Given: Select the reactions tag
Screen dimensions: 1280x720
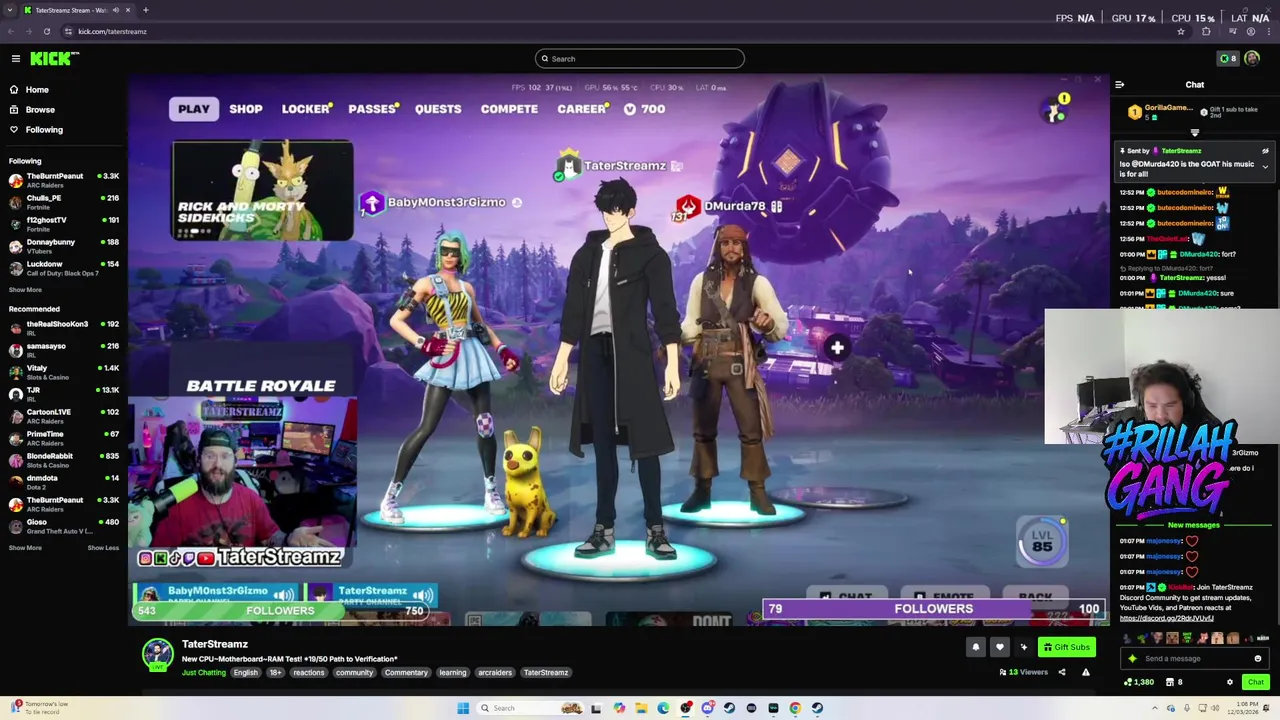Looking at the screenshot, I should [x=308, y=673].
